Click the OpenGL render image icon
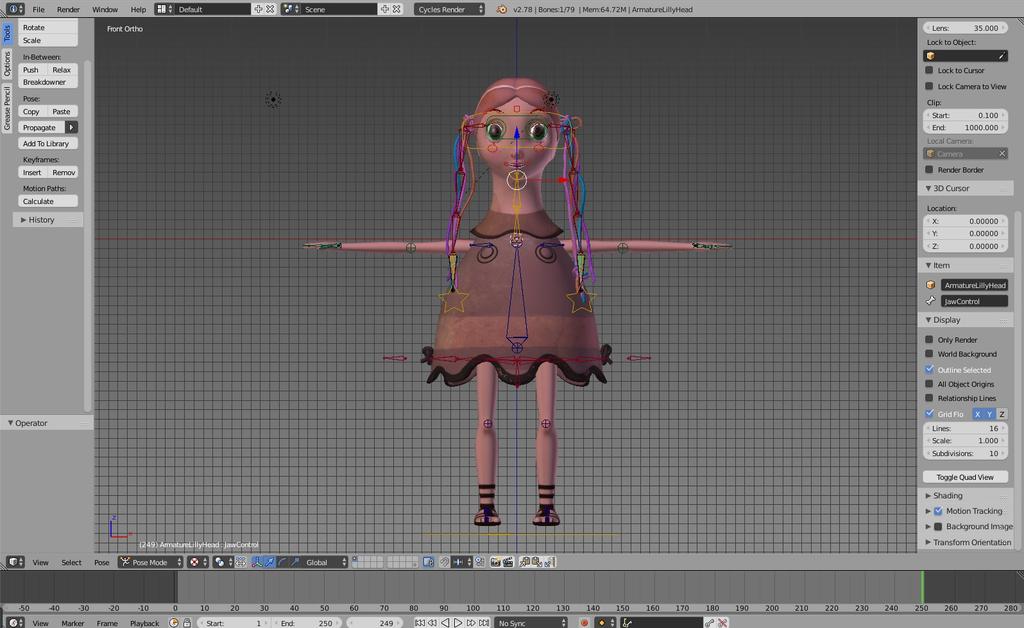 [496, 562]
